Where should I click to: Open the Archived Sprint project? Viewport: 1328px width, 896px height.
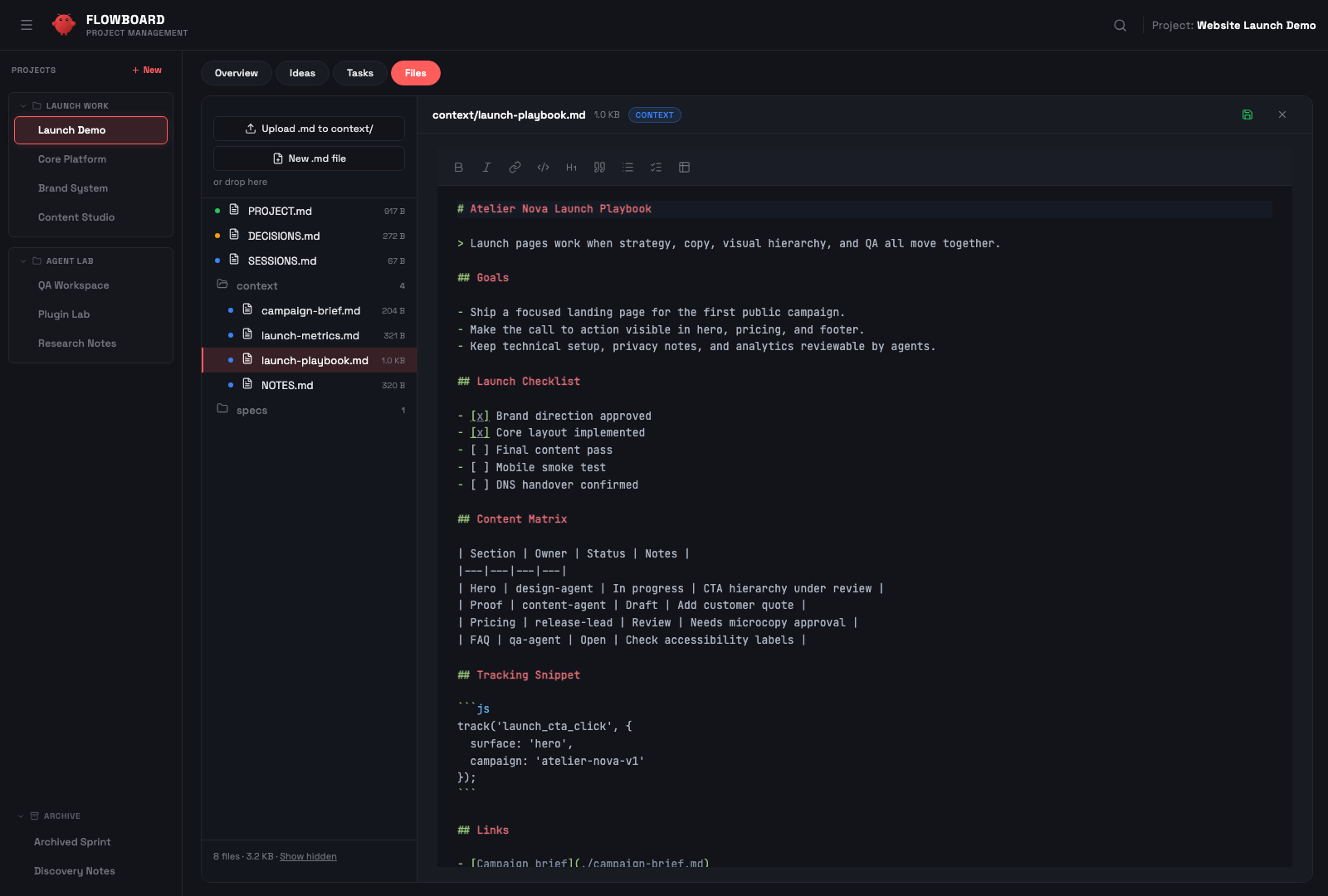[x=90, y=842]
